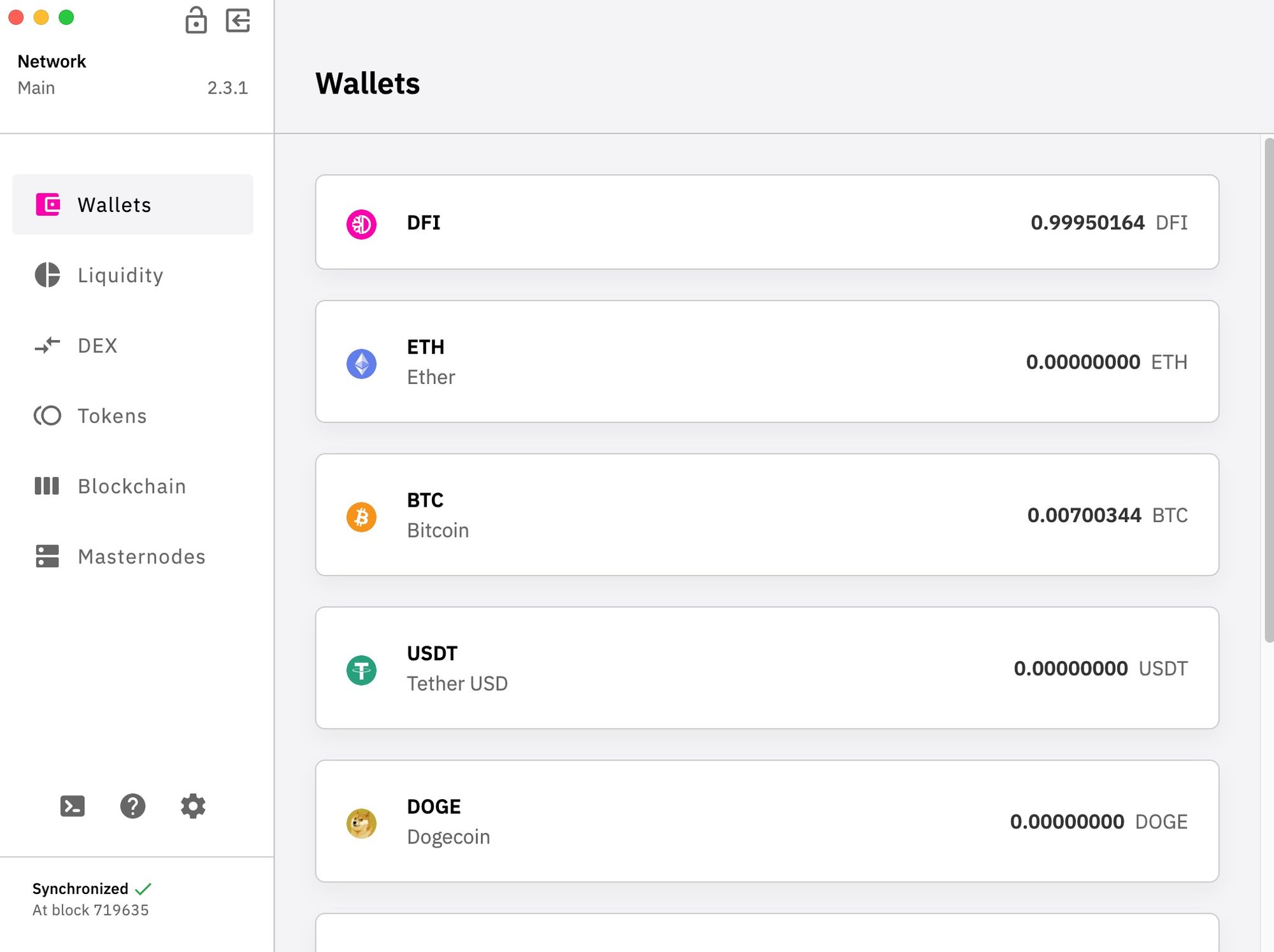Open the console terminal icon

73,806
